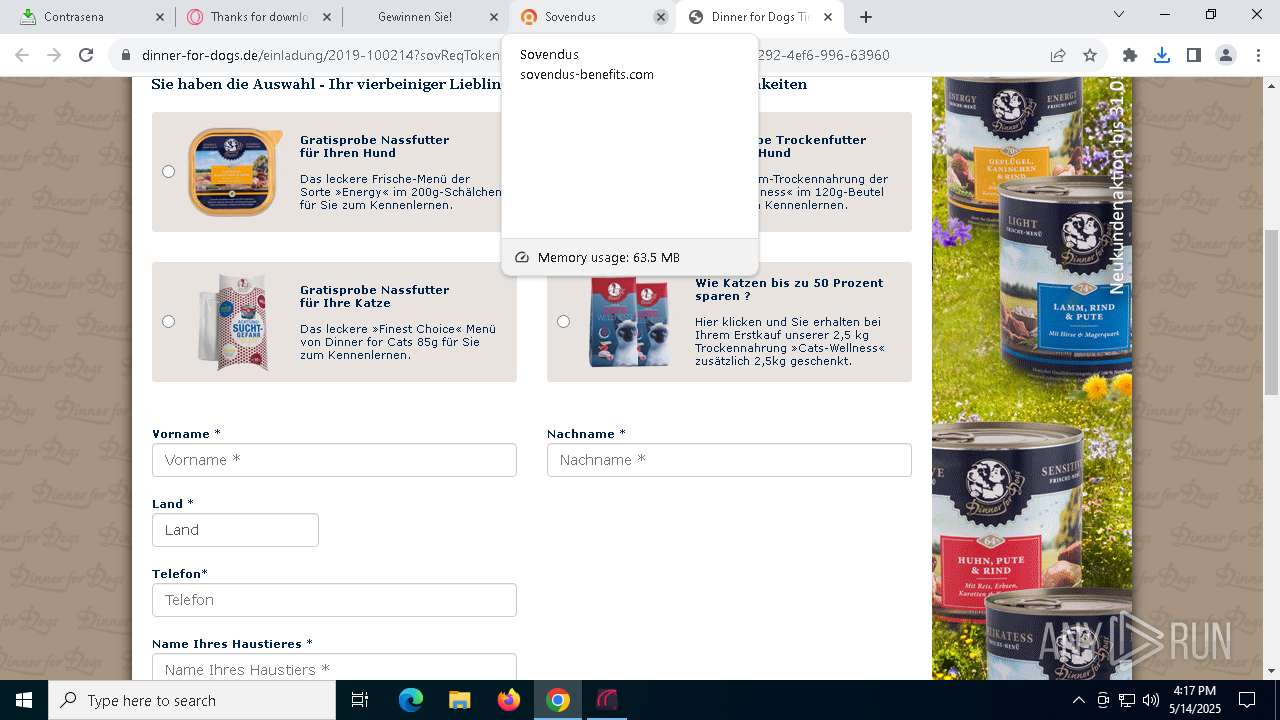Click the address bar URL

tap(515, 55)
